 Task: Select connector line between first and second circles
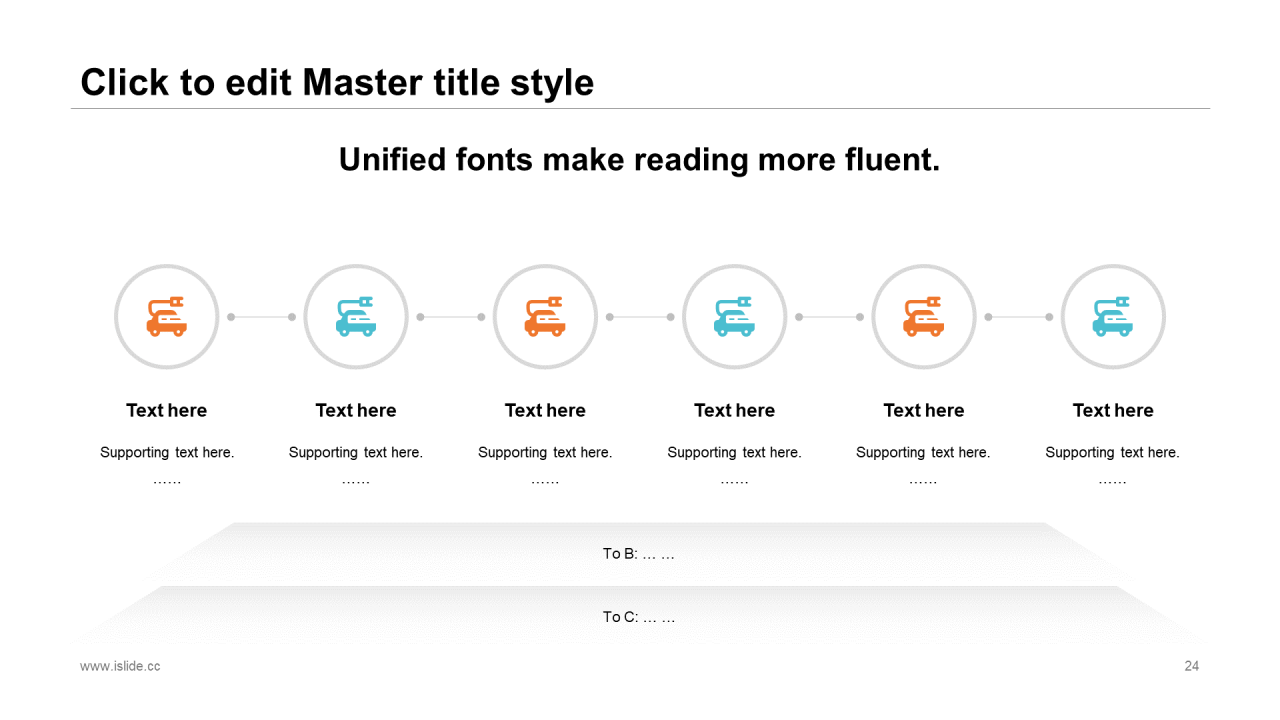(261, 317)
